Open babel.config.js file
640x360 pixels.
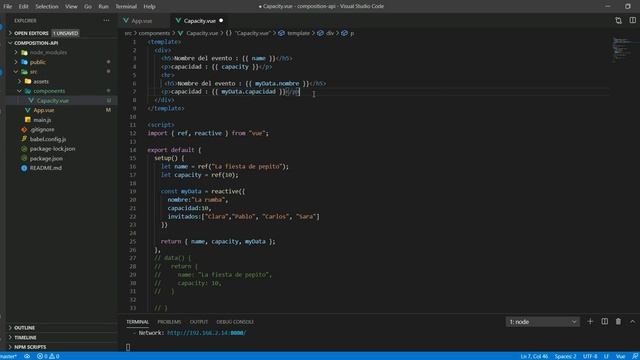pyautogui.click(x=48, y=139)
